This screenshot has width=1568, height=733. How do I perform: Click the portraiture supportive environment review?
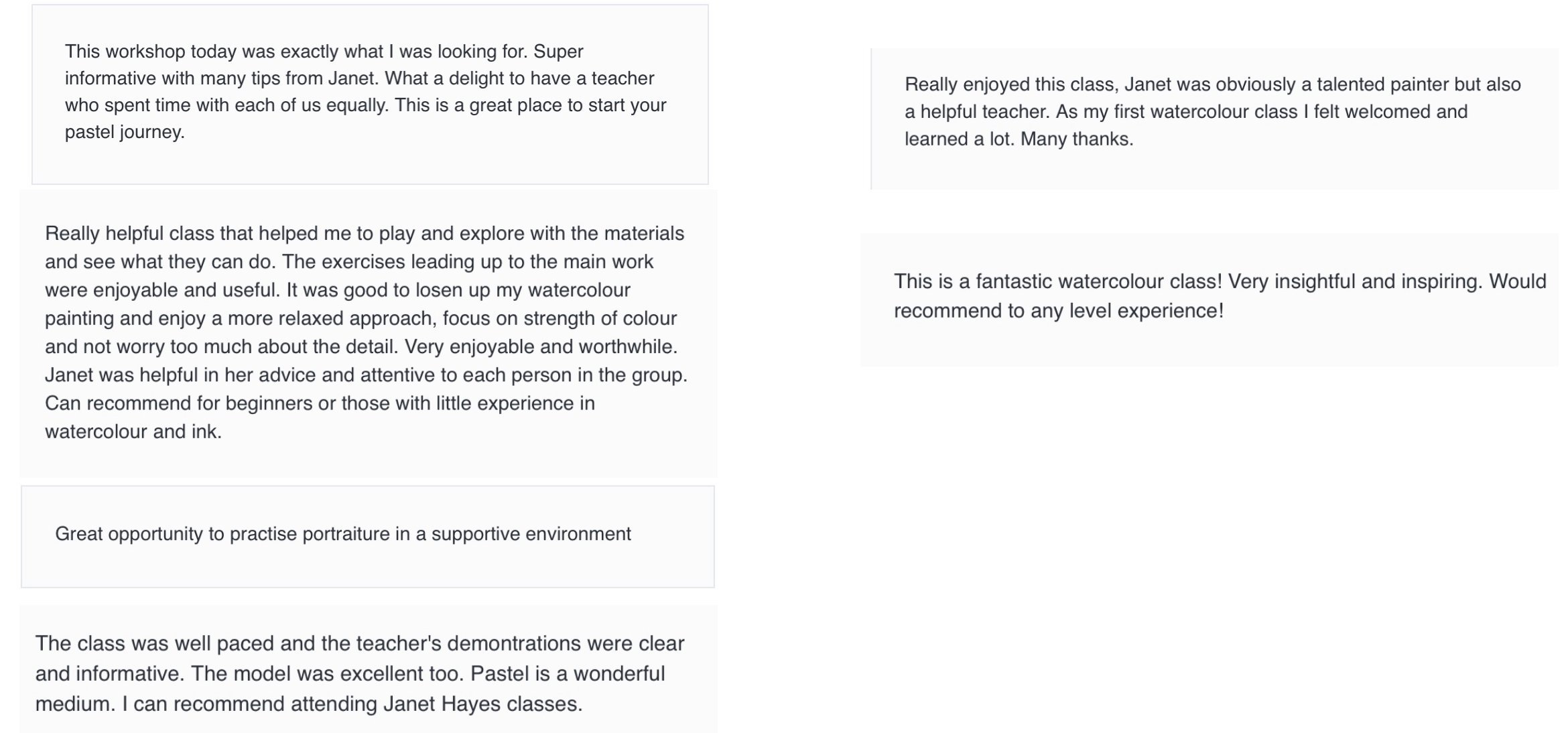click(368, 537)
